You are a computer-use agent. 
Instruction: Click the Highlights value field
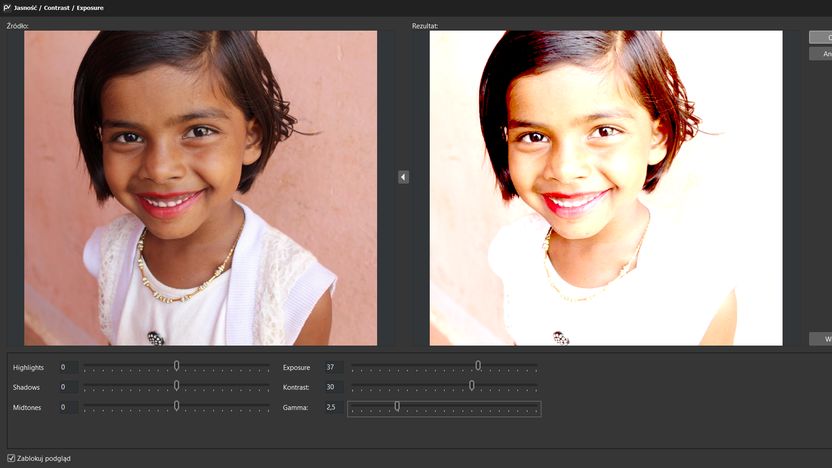(x=68, y=367)
